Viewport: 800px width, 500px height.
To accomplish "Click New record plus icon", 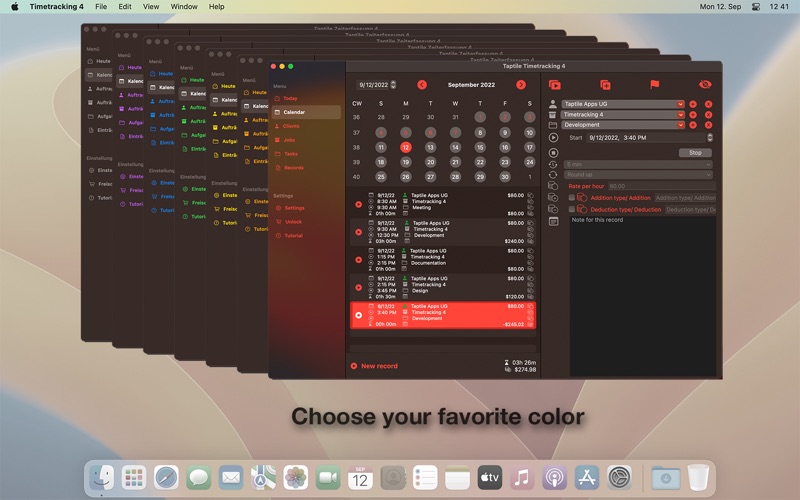I will coord(354,366).
